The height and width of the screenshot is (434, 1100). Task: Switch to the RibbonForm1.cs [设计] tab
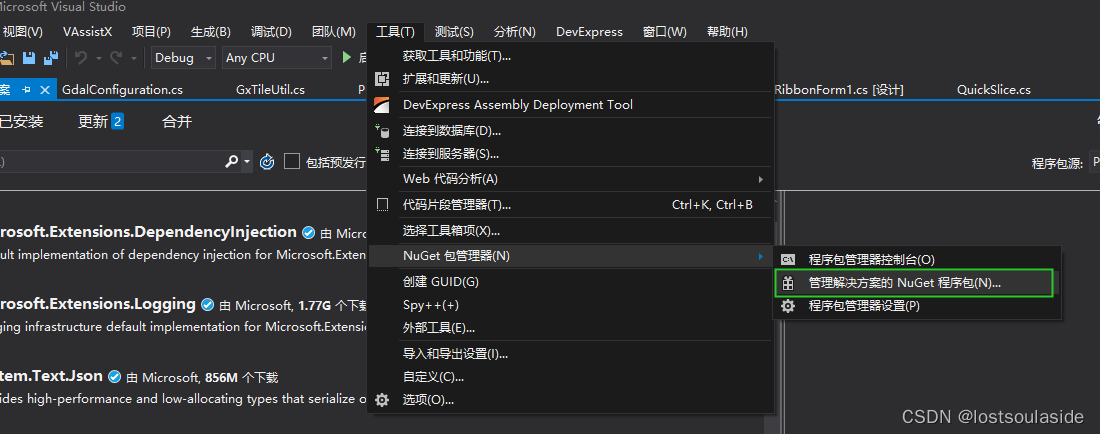pos(839,90)
